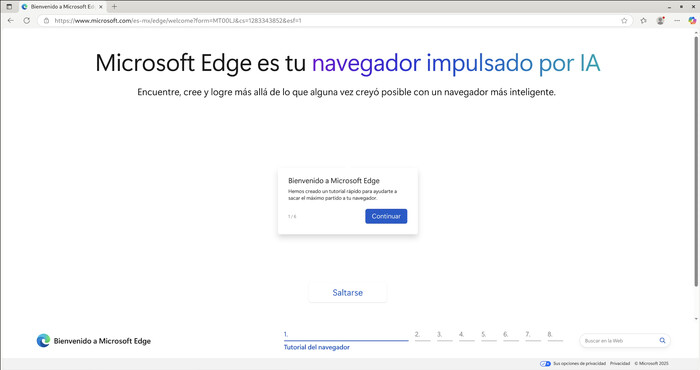Open Settings and more ellipsis menu
Screen dimensions: 700x370
(x=677, y=21)
